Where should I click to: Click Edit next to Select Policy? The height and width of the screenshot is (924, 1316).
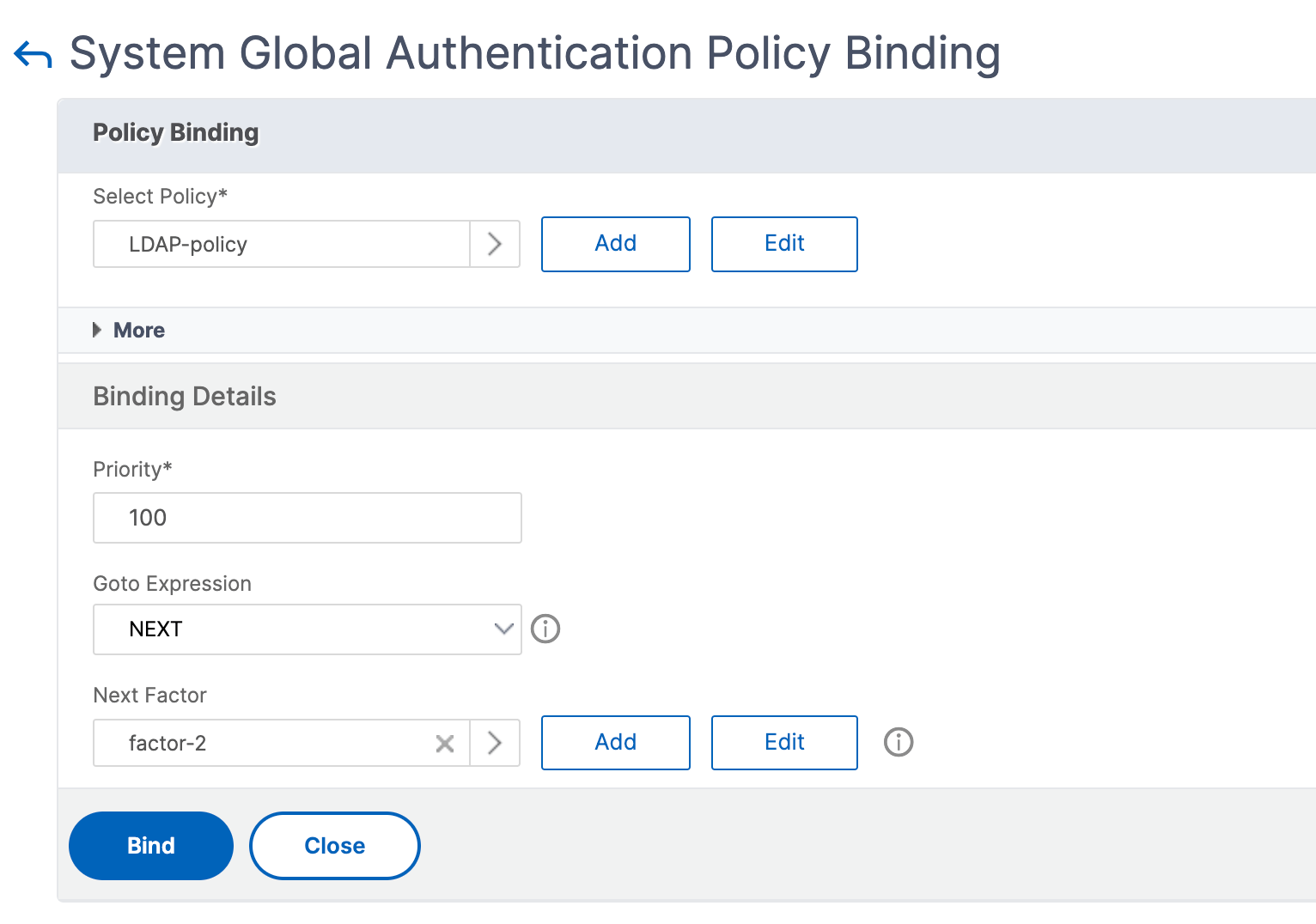pyautogui.click(x=783, y=244)
